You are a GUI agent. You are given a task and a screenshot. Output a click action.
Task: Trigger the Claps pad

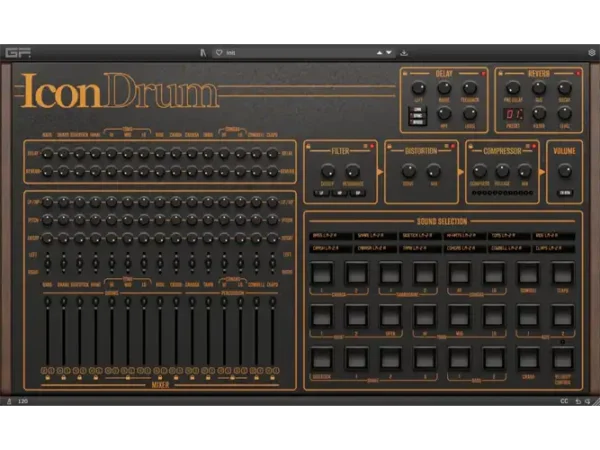(x=562, y=274)
